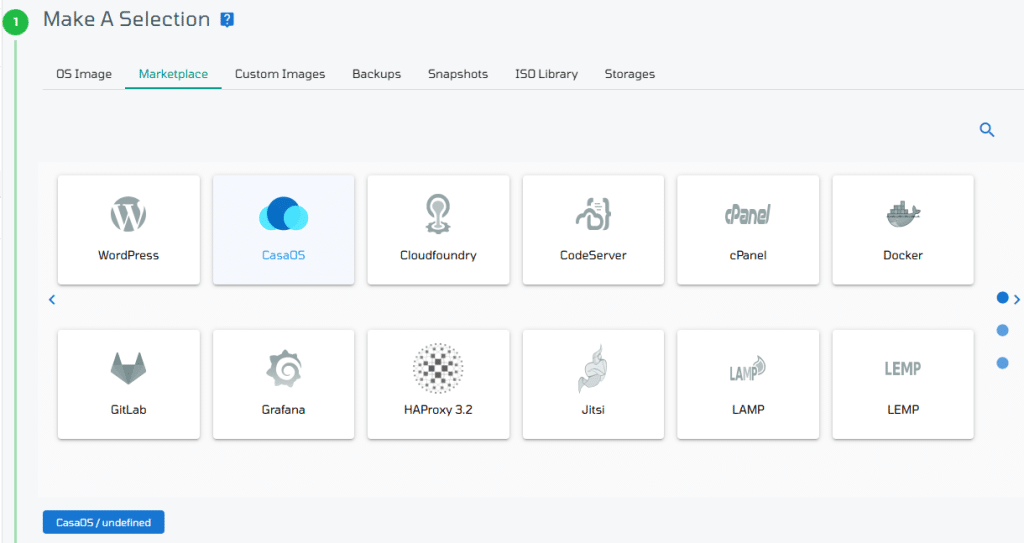
Task: Select the HAProxy 3.2 app icon
Action: [x=438, y=368]
